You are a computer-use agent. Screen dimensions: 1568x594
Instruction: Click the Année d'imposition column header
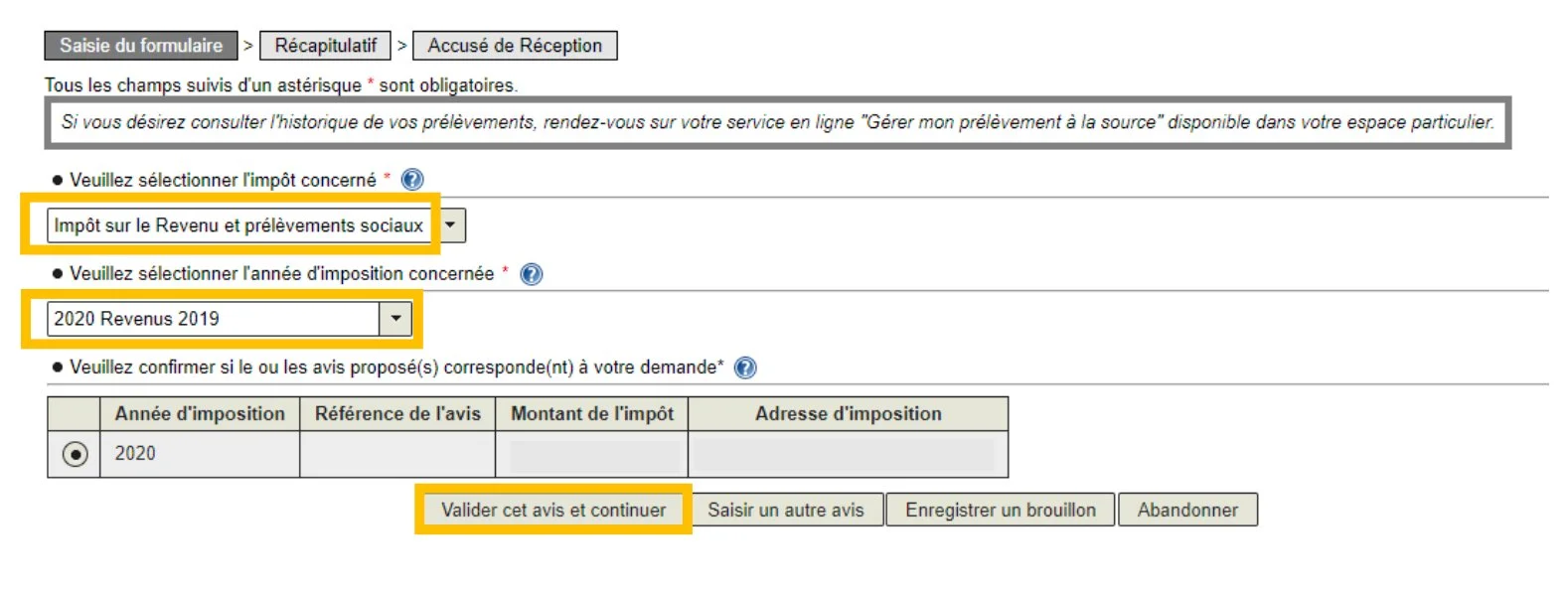pyautogui.click(x=200, y=414)
